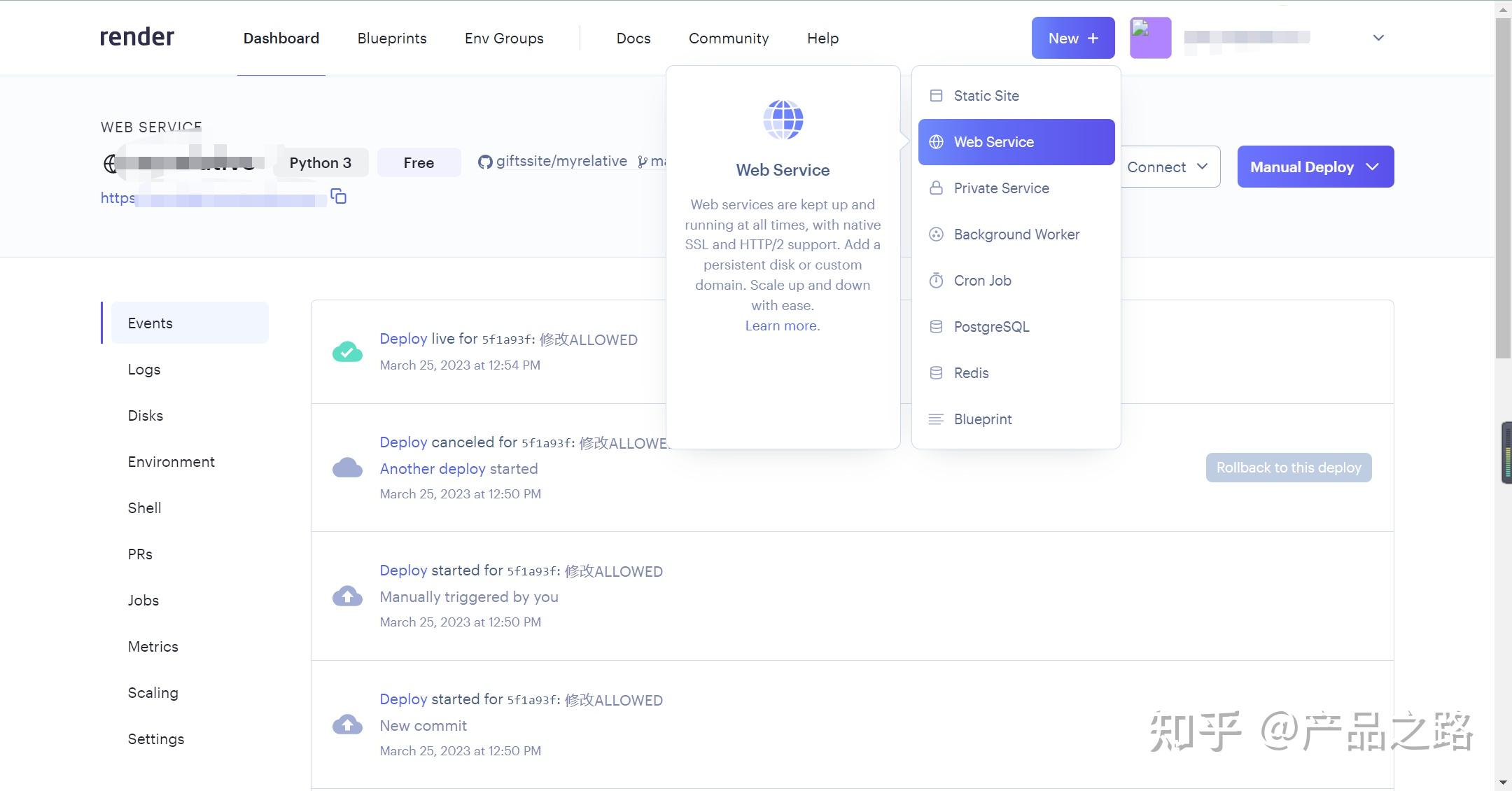The image size is (1512, 791).
Task: Click Rollback to this deploy button
Action: pos(1288,468)
